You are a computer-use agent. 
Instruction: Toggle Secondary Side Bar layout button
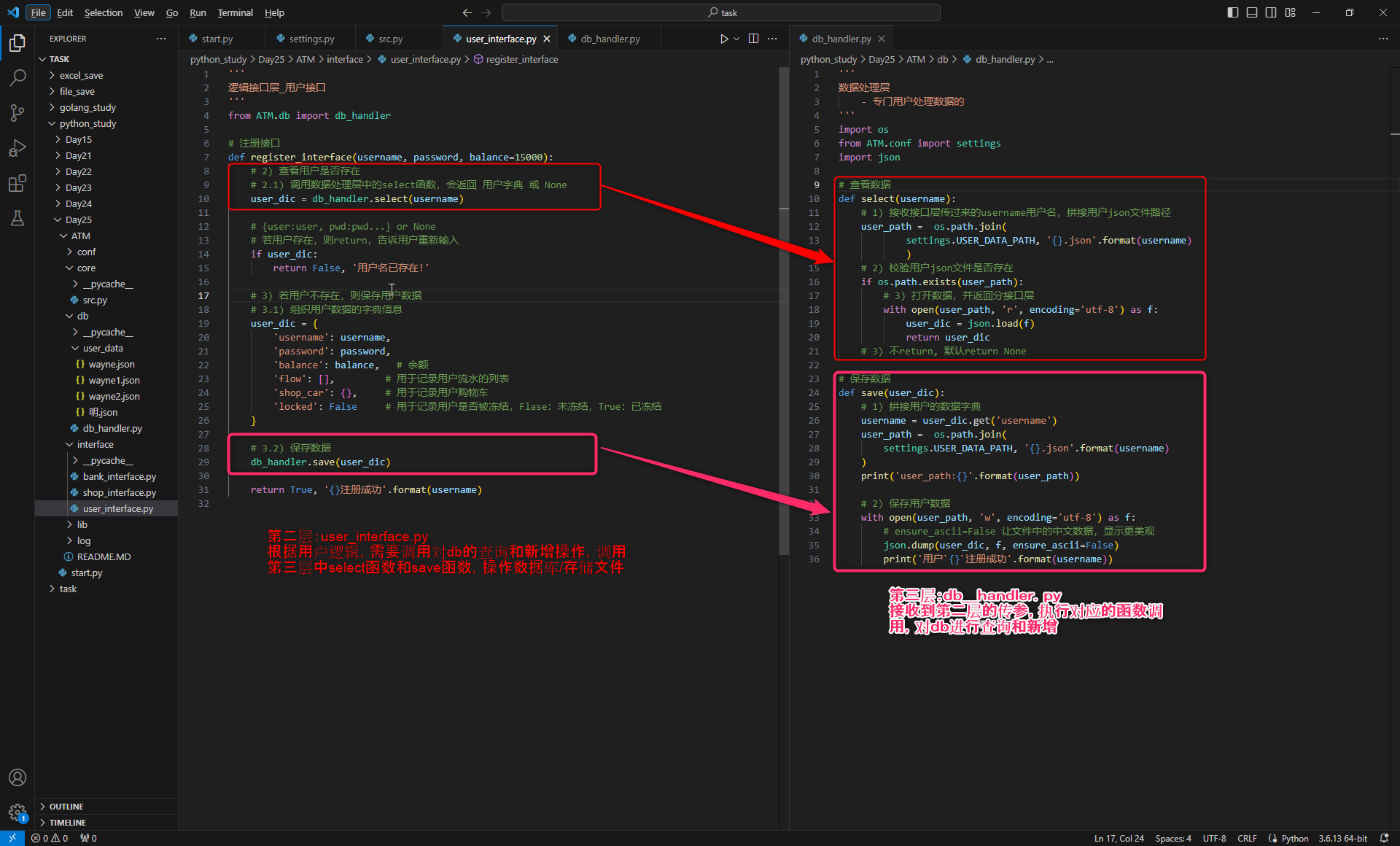[1271, 12]
